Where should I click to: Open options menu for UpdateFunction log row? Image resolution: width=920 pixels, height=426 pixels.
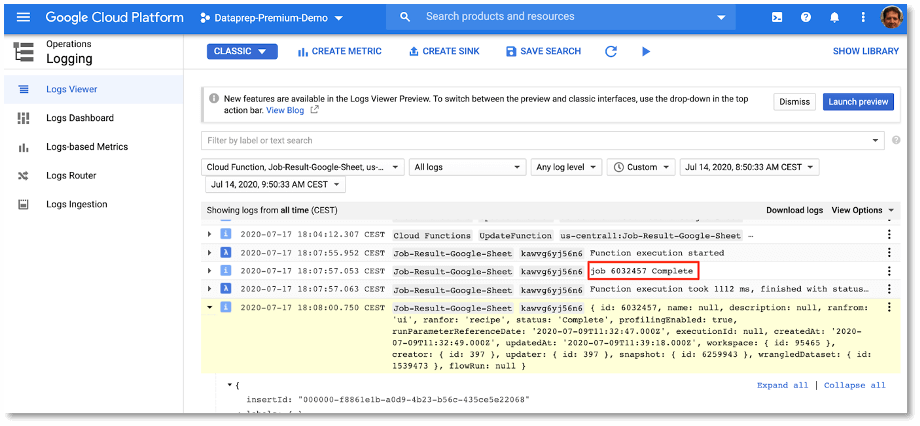point(889,235)
